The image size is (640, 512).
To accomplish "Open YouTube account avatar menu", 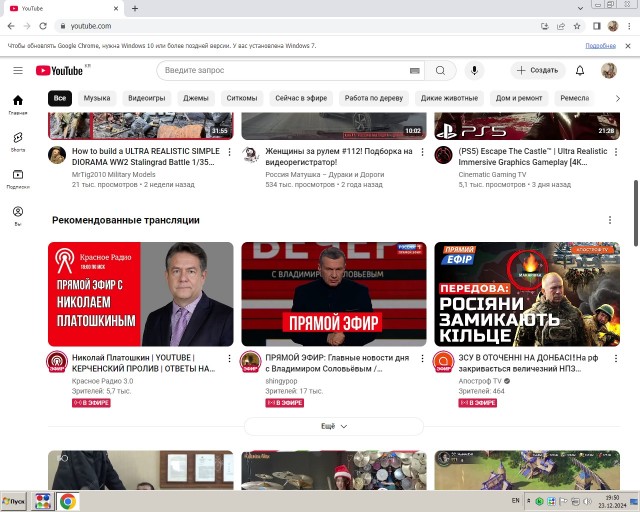I will pyautogui.click(x=608, y=70).
